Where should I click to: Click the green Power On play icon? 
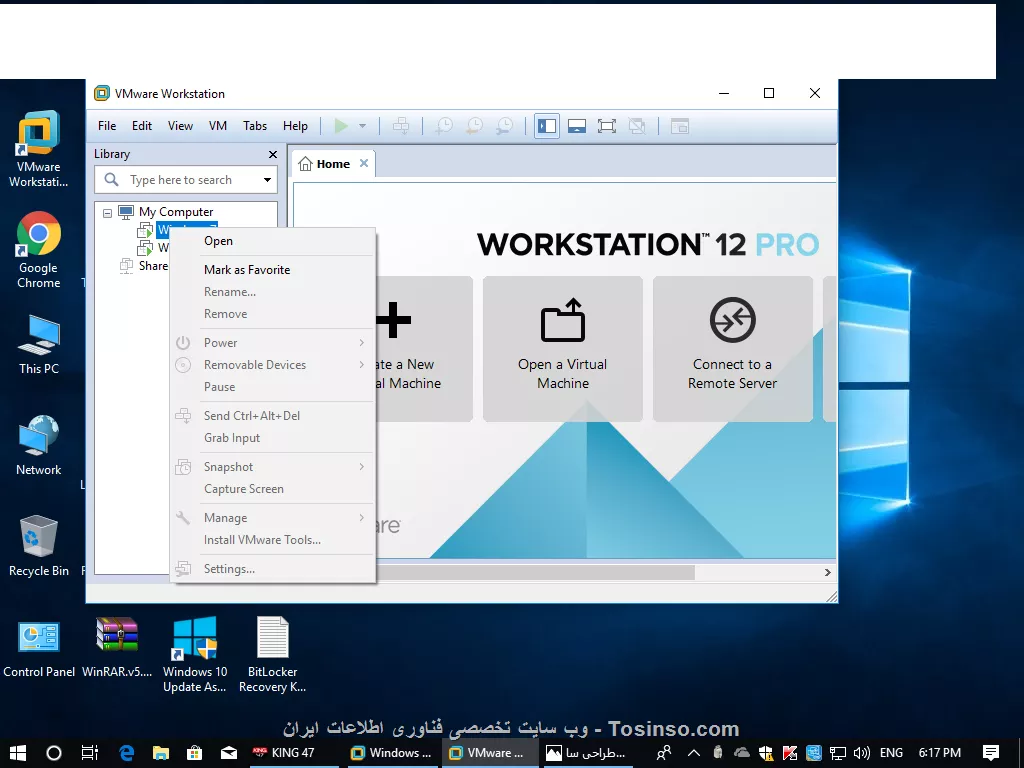pyautogui.click(x=341, y=125)
